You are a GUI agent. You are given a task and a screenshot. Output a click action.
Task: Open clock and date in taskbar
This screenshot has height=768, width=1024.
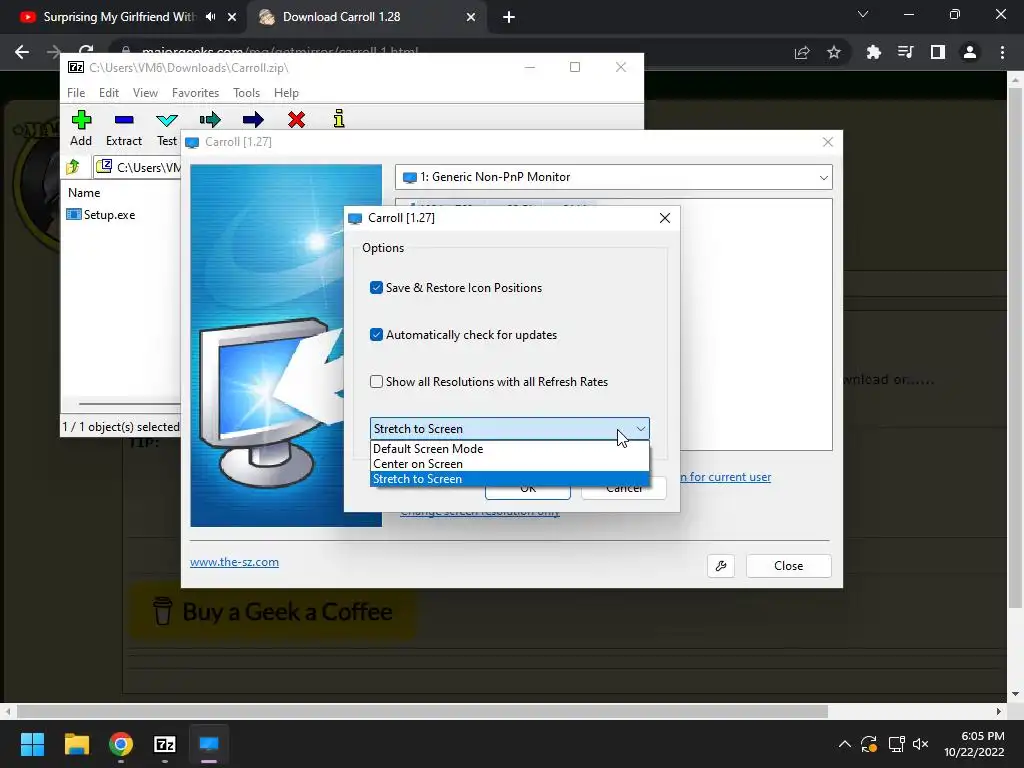point(974,744)
